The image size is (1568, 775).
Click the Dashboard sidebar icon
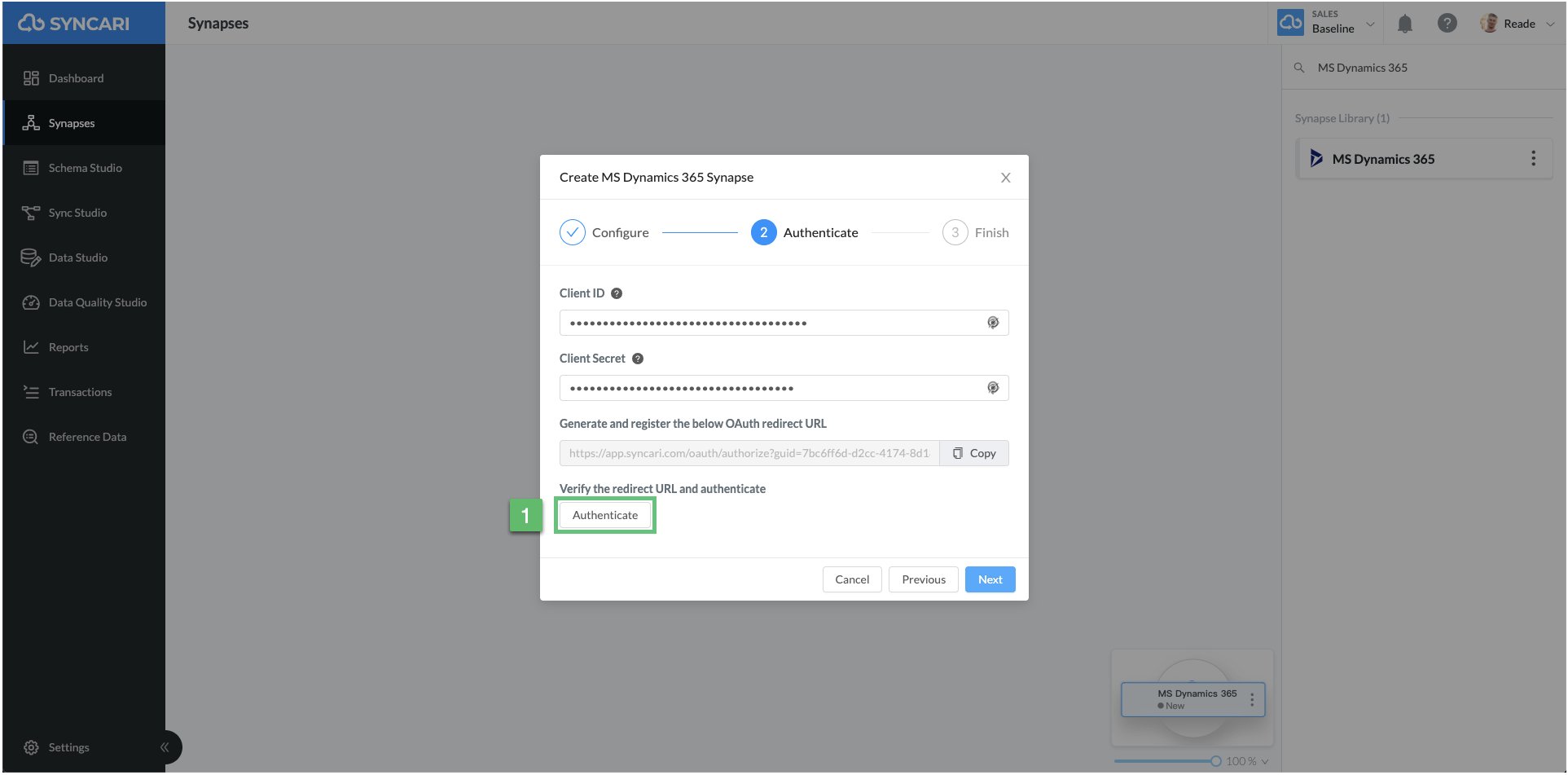coord(31,78)
